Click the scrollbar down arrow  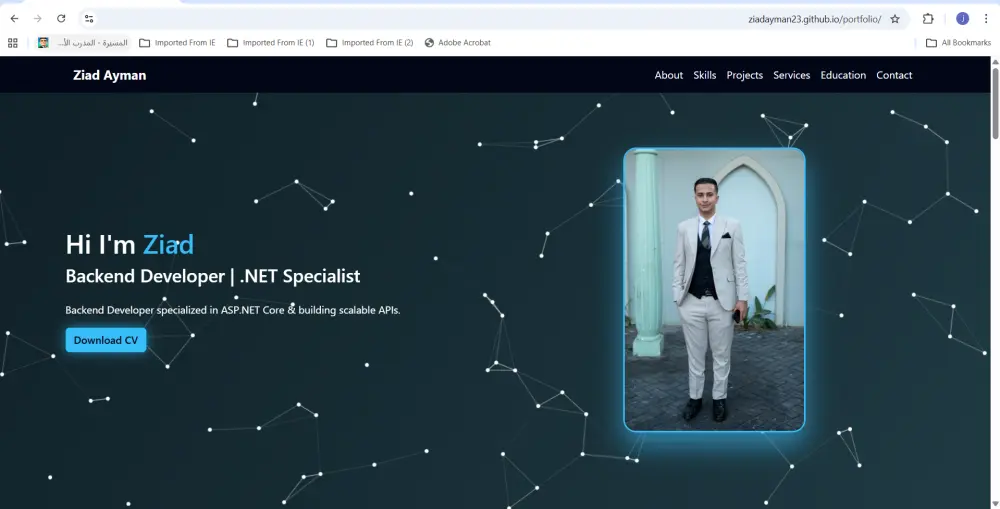tap(995, 504)
